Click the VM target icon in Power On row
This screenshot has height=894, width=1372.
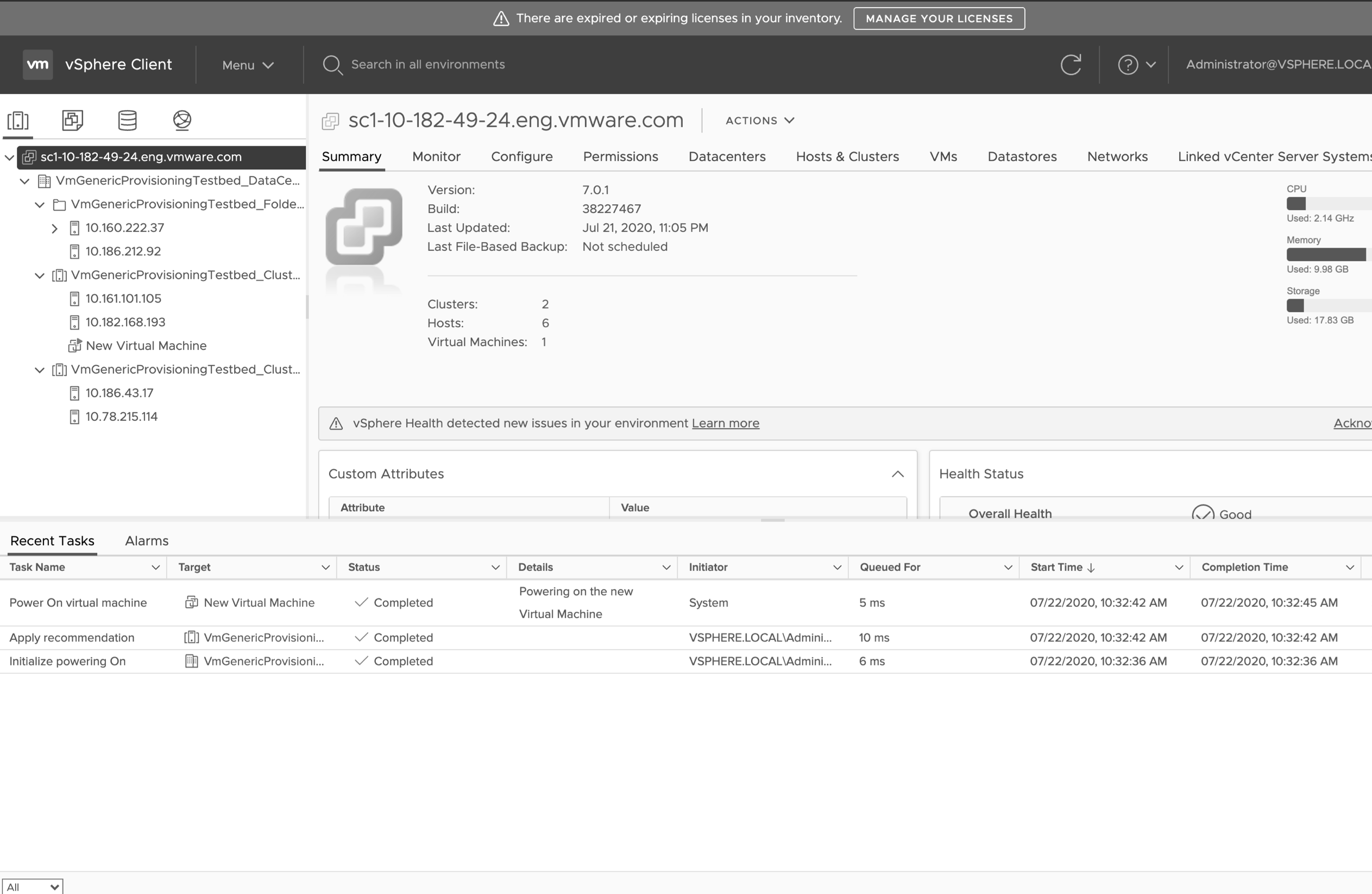(x=191, y=603)
